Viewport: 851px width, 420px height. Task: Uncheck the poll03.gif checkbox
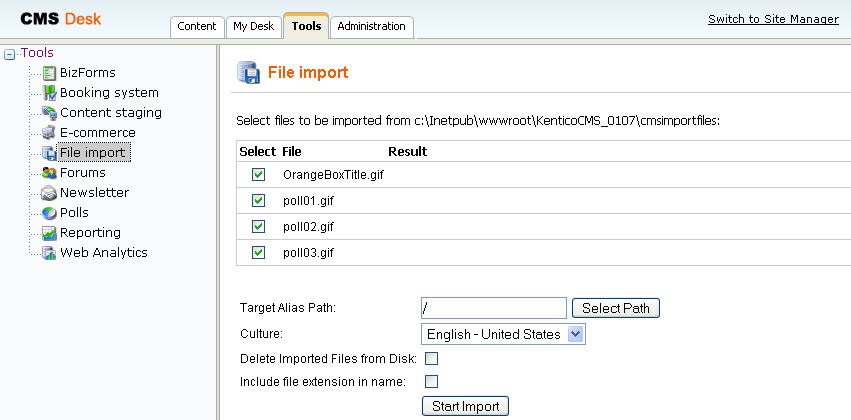click(258, 253)
